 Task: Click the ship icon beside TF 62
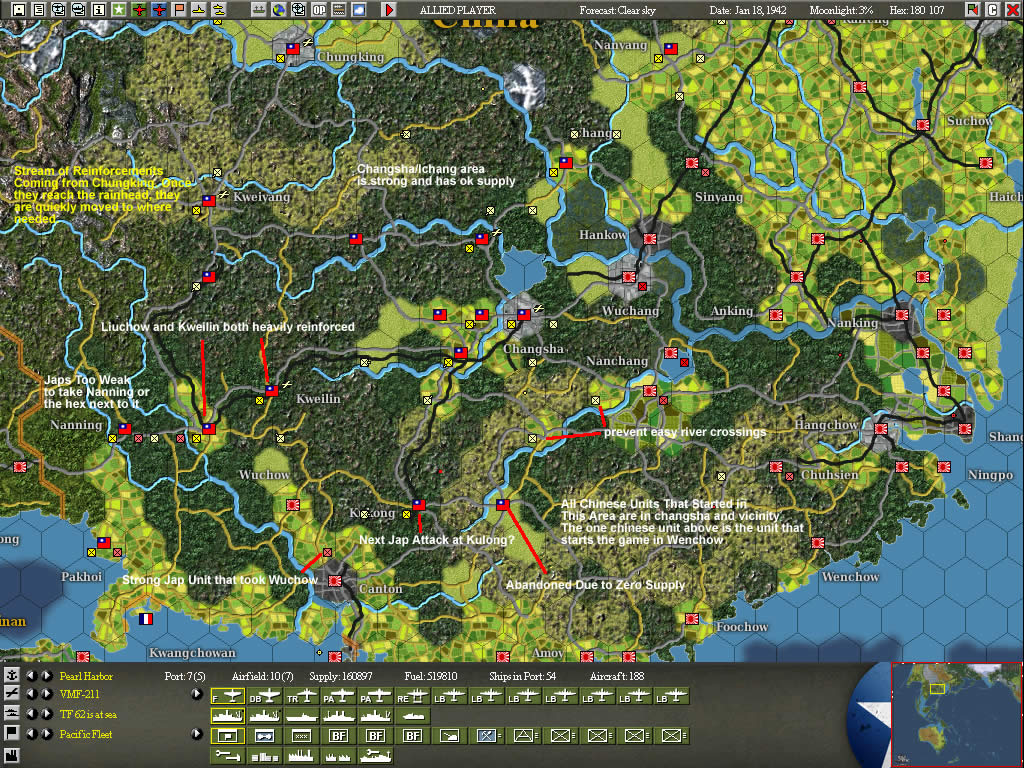(11, 714)
